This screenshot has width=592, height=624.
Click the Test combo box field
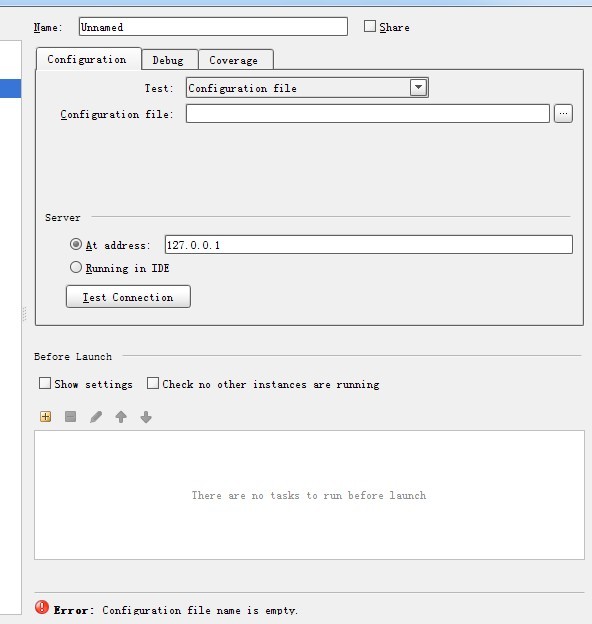(307, 88)
